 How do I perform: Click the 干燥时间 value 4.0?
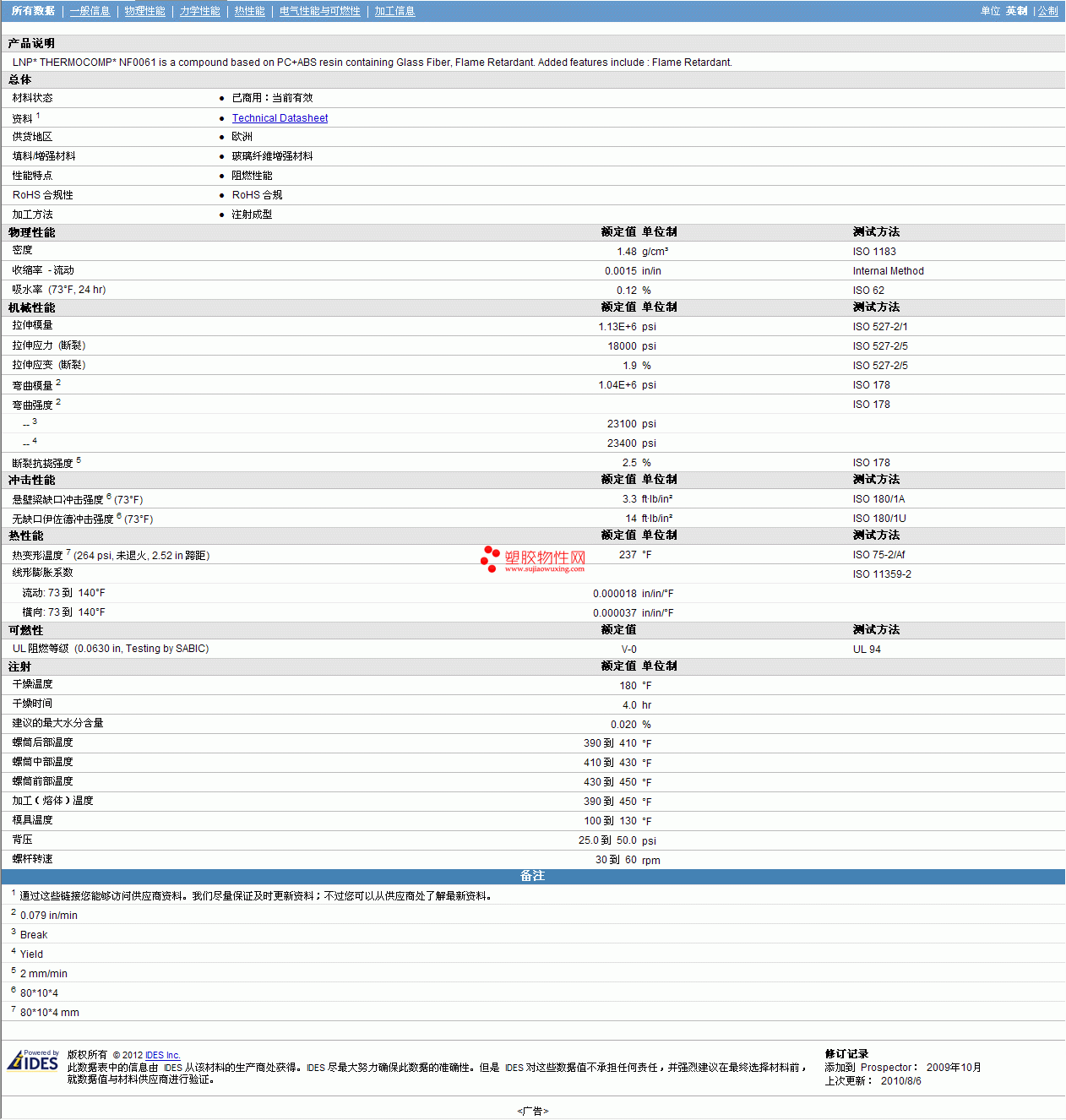point(630,705)
